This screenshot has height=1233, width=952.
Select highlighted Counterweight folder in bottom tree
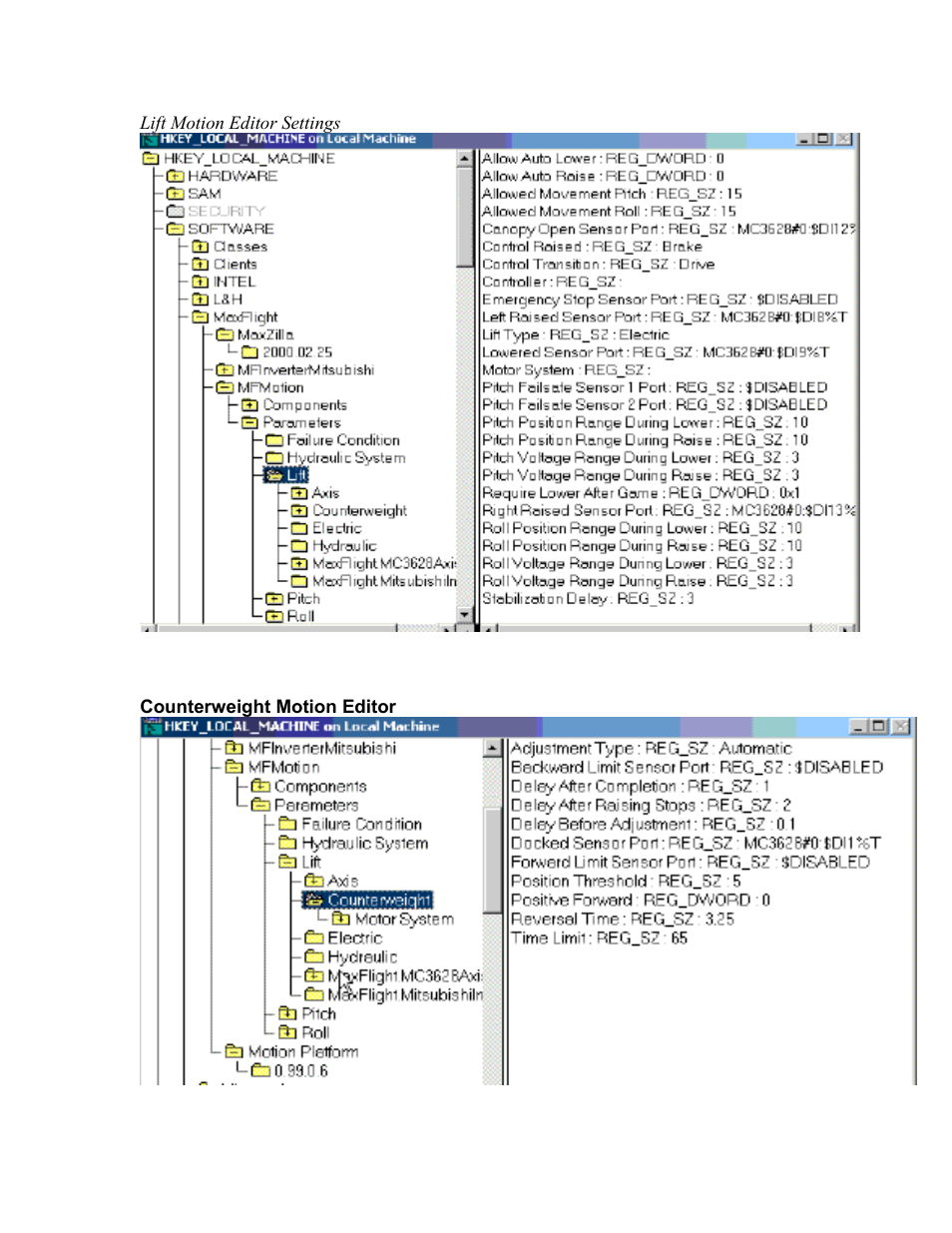[368, 900]
